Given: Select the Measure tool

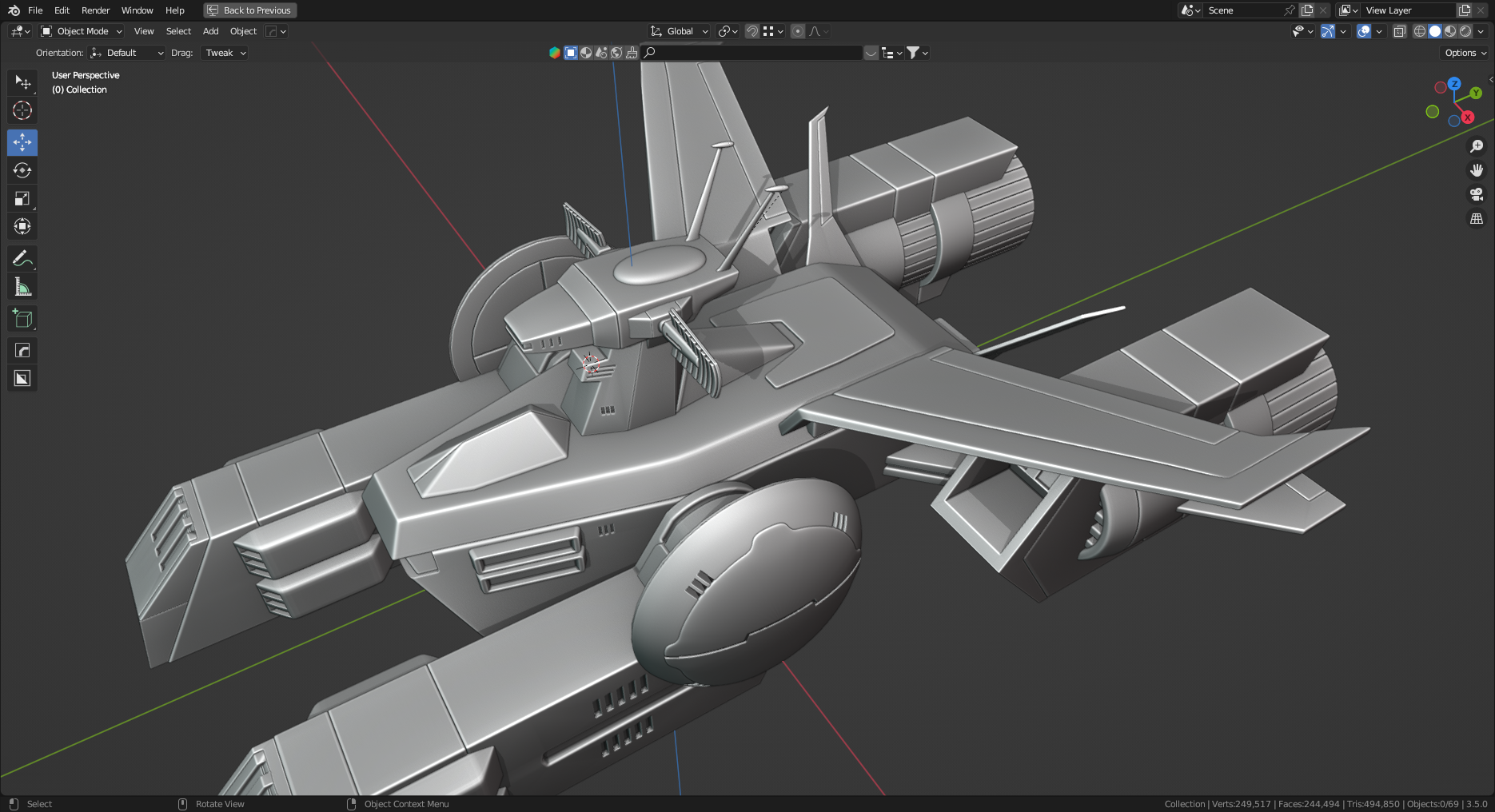Looking at the screenshot, I should pyautogui.click(x=22, y=286).
